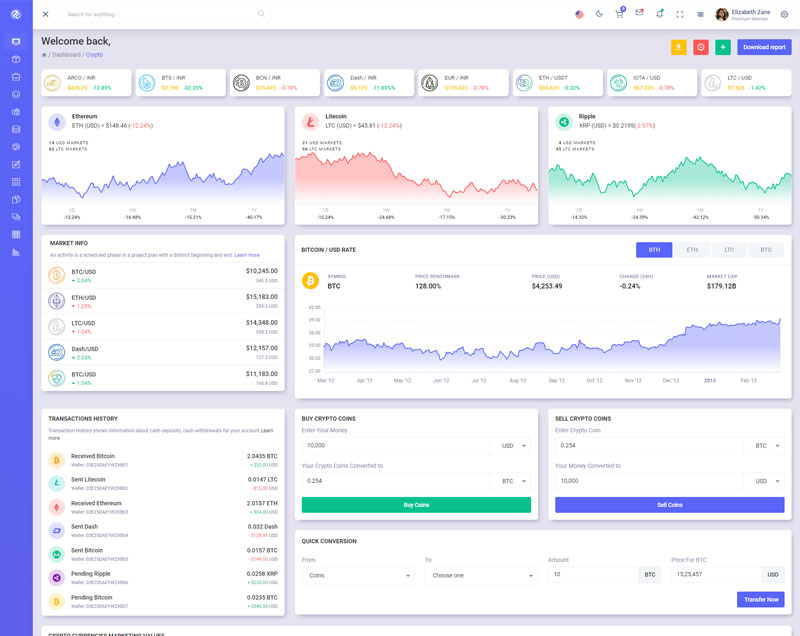
Task: Open the mail inbox icon
Action: 639,14
